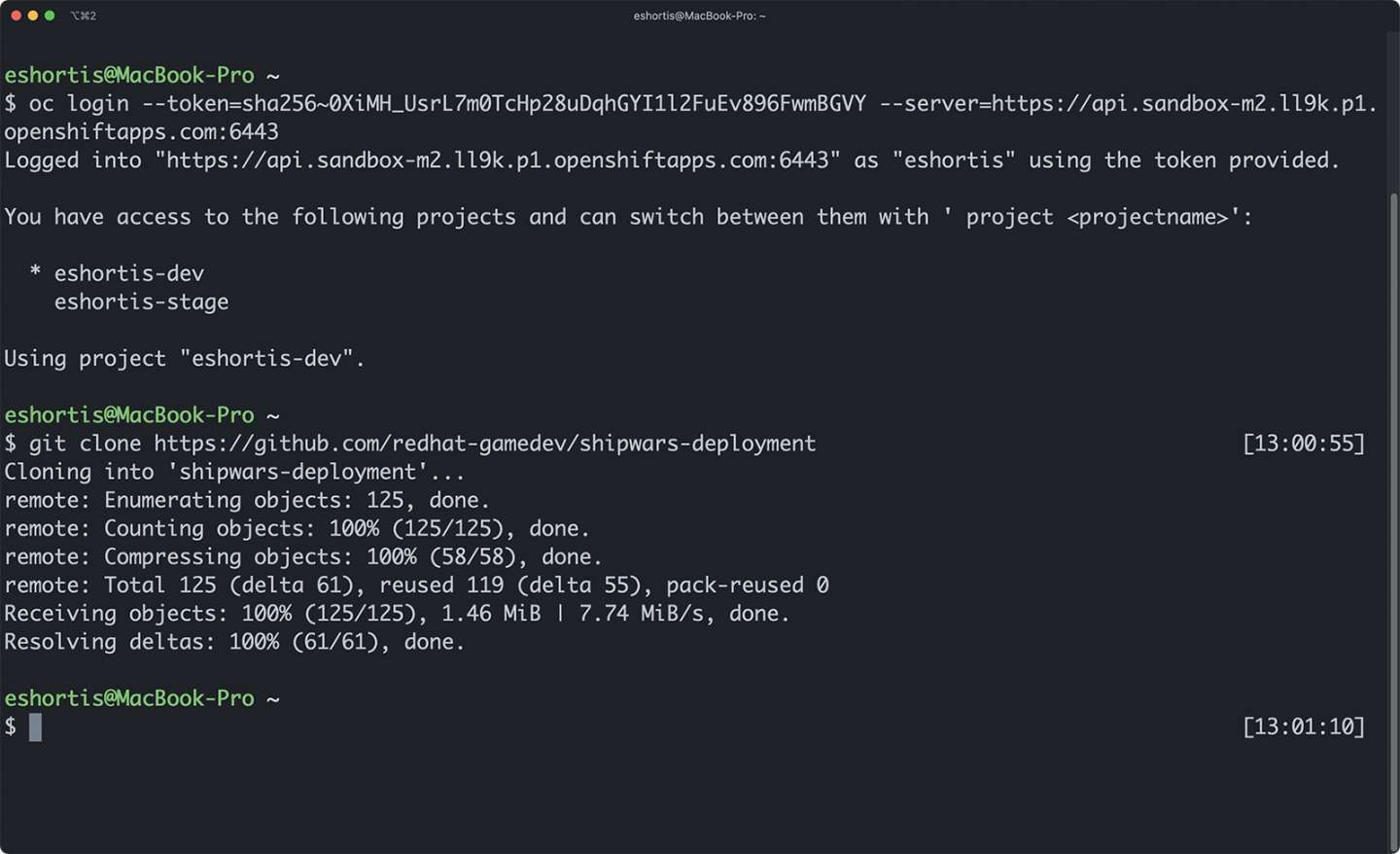Click the 'Using project' output line
The height and width of the screenshot is (854, 1400).
pyautogui.click(x=184, y=359)
